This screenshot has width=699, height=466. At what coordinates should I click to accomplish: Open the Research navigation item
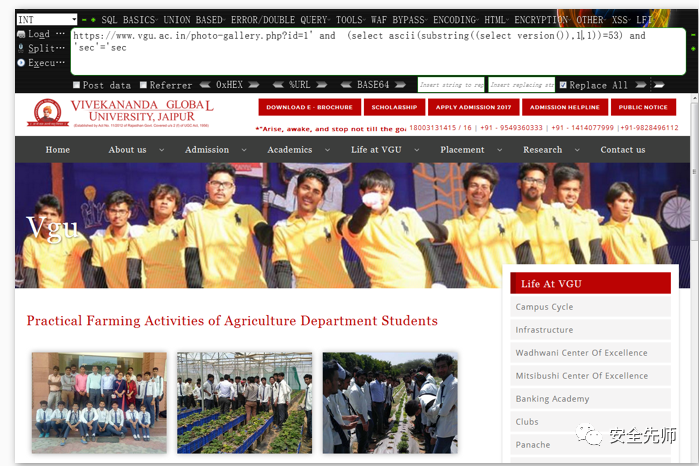pos(543,150)
